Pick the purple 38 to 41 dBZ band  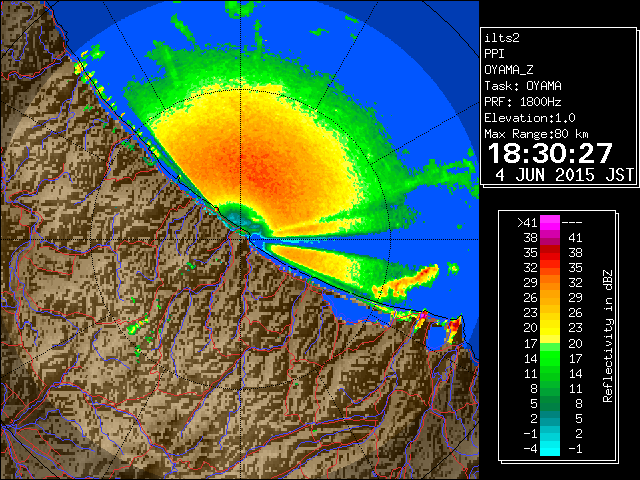[x=550, y=238]
